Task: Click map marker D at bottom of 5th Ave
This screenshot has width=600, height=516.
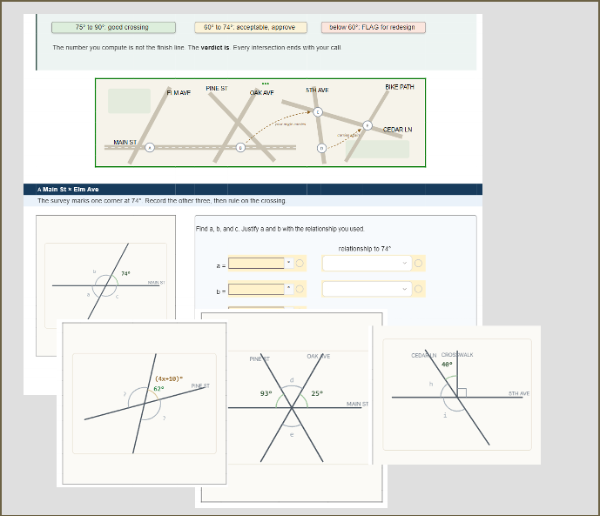Action: click(322, 148)
